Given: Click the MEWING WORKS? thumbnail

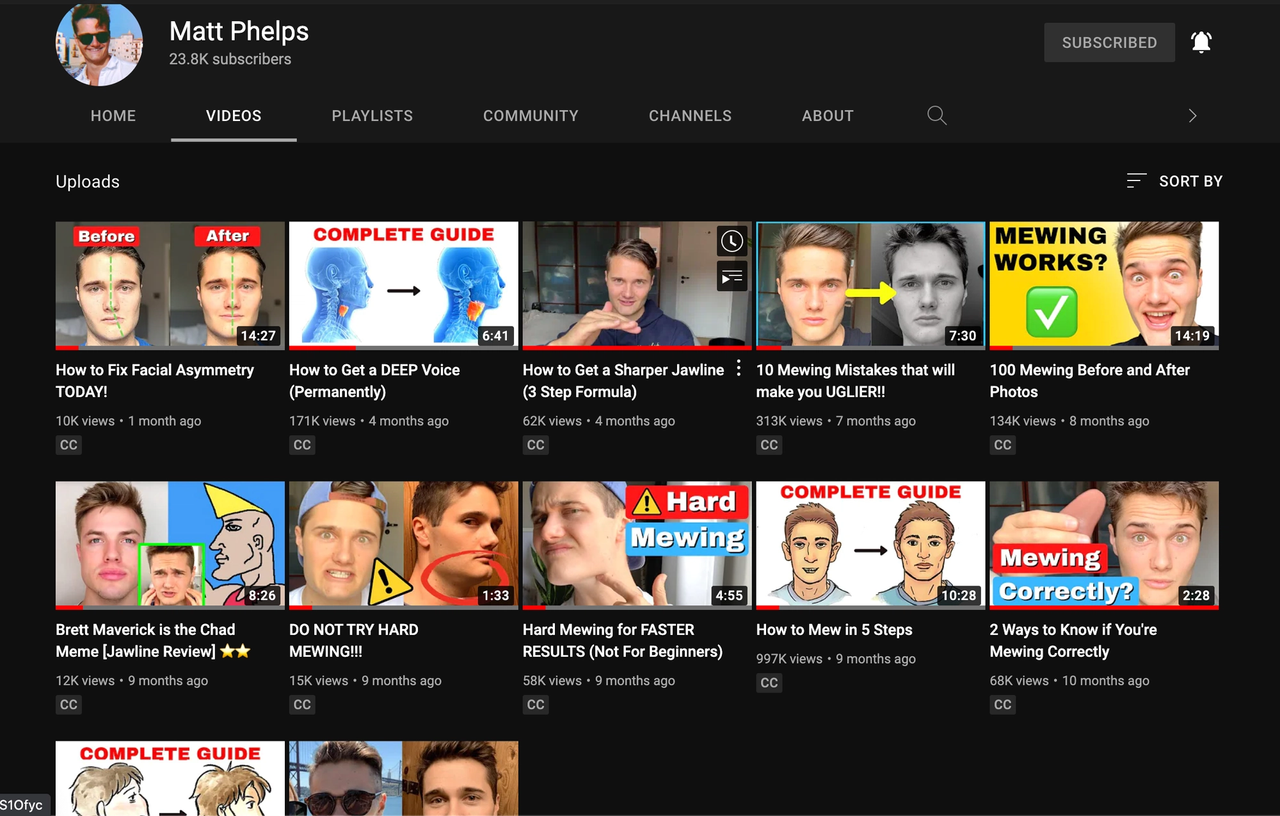Looking at the screenshot, I should pyautogui.click(x=1104, y=285).
